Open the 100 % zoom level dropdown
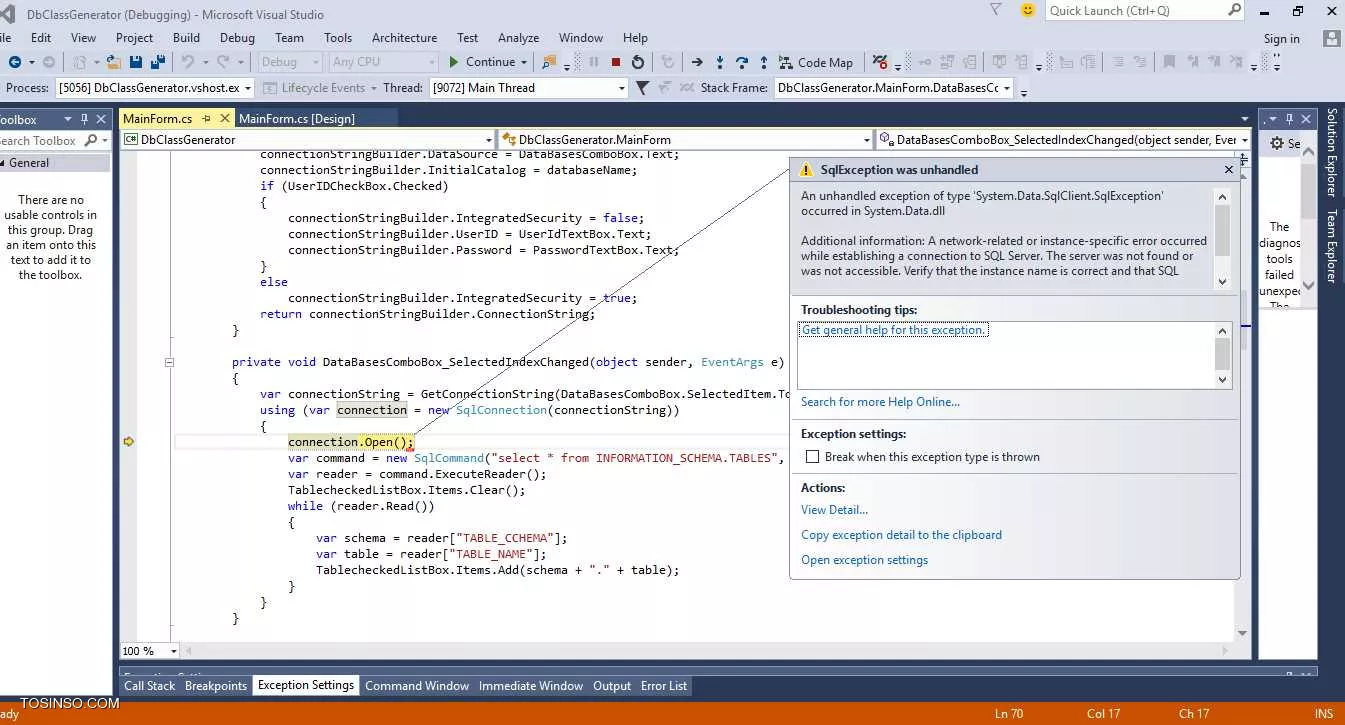The width and height of the screenshot is (1345, 725). 173,651
